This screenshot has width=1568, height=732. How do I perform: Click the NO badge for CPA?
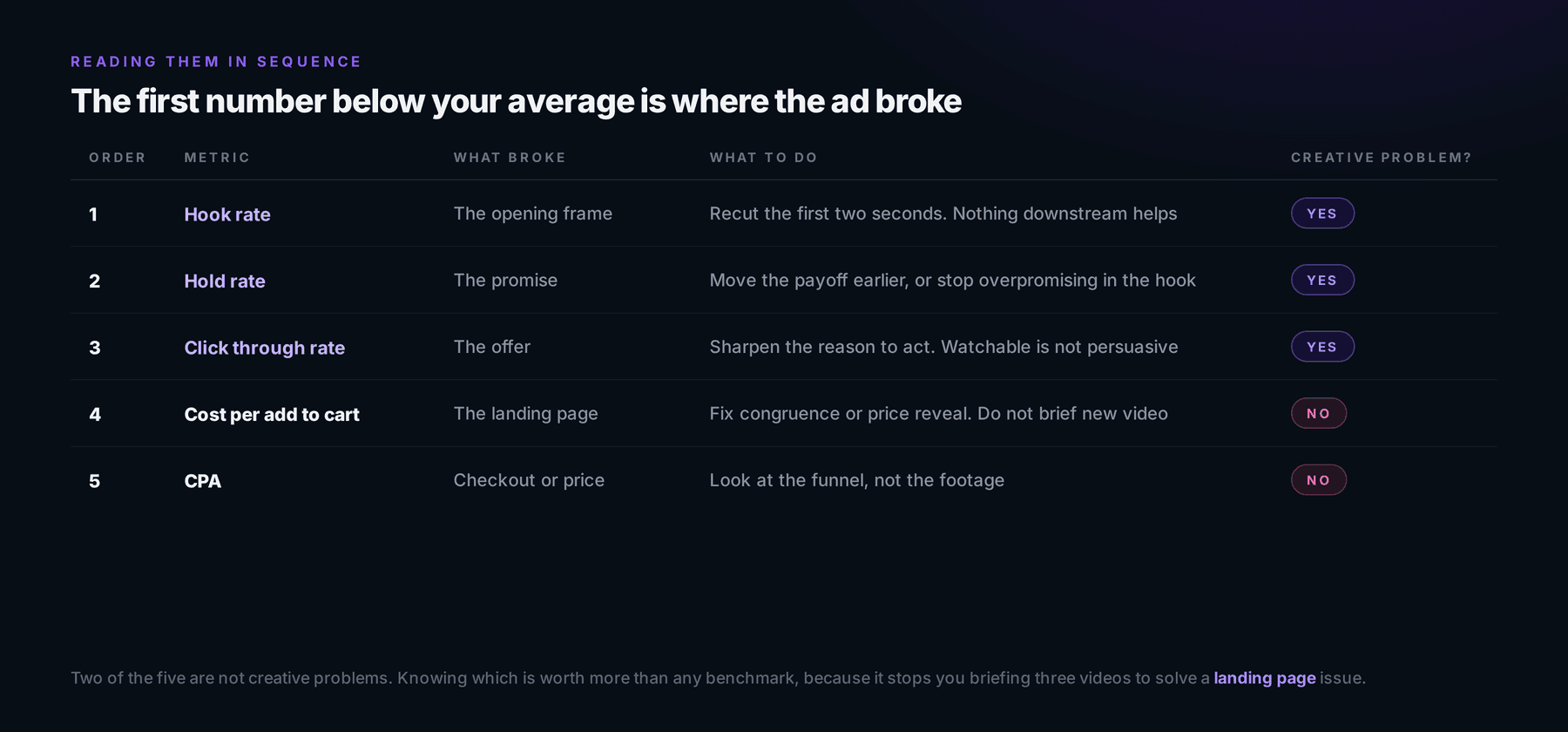[1319, 480]
